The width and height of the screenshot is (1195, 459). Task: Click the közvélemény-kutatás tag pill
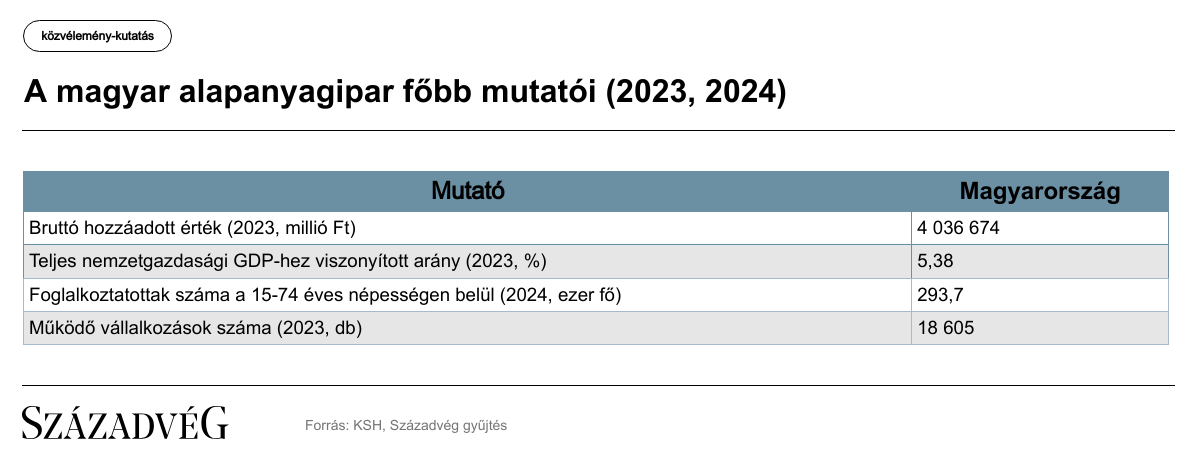(x=98, y=36)
